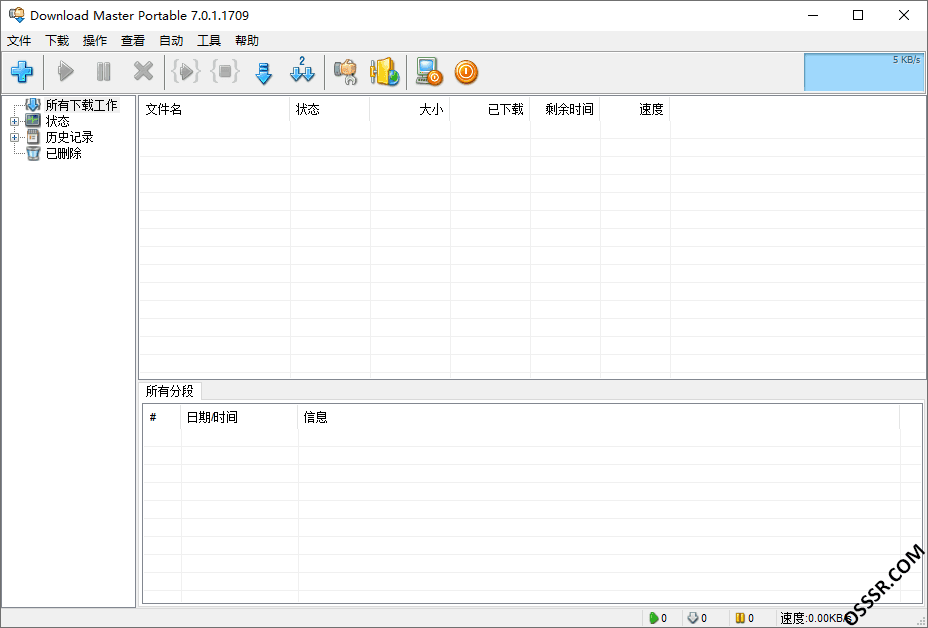Click the yellow paused count status icon
Viewport: 928px width, 628px height.
click(740, 618)
